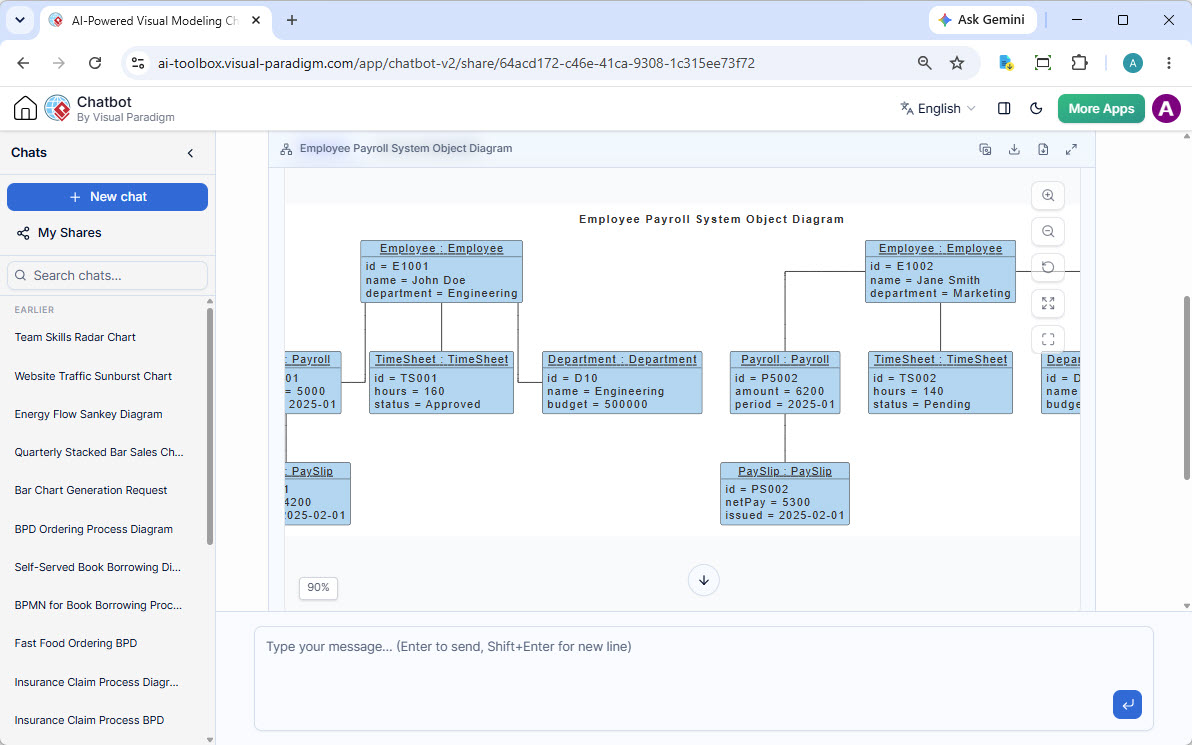The height and width of the screenshot is (745, 1192).
Task: Select Employee E1002 Jane Smith object
Action: click(940, 271)
